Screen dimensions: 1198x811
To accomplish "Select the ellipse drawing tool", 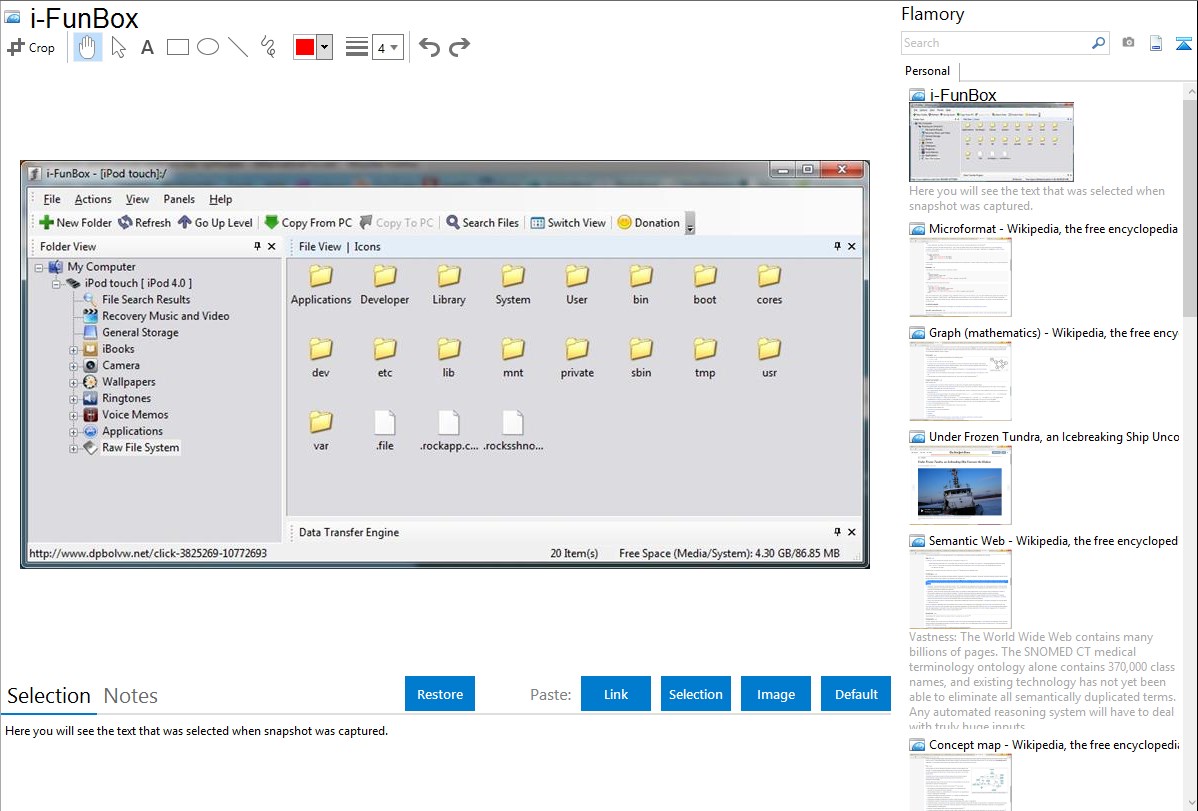I will [208, 47].
